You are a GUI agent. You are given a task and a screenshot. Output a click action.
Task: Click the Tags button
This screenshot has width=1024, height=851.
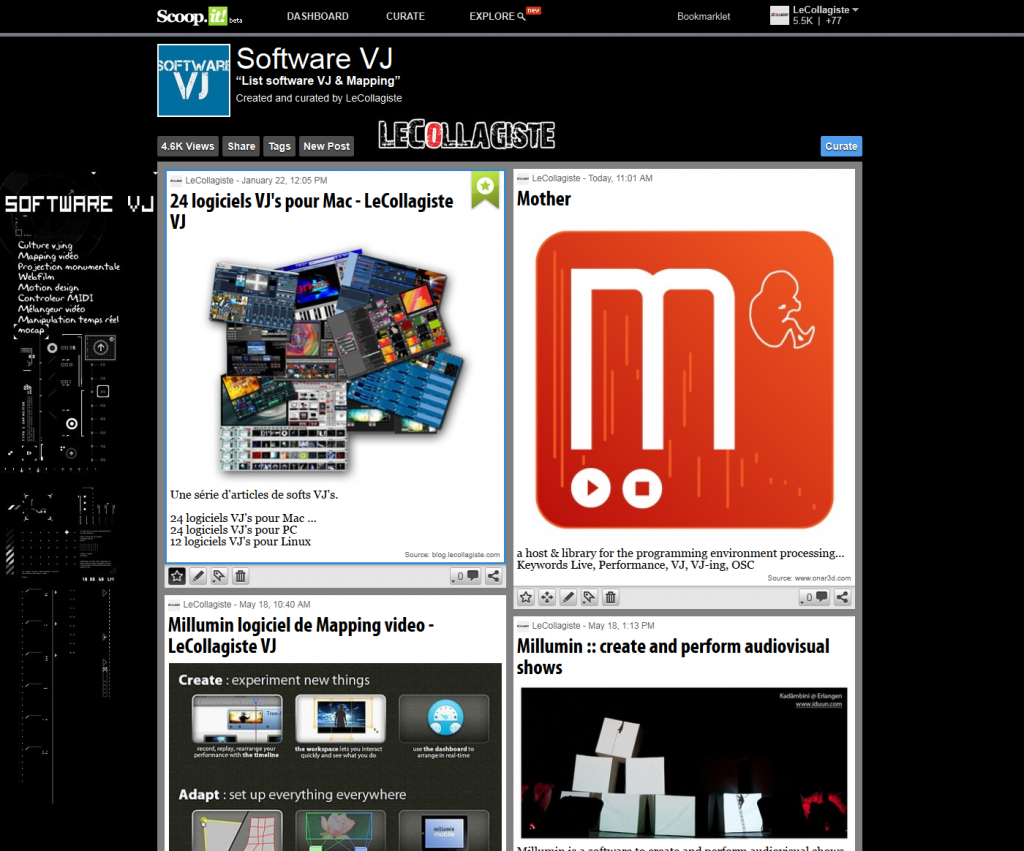pyautogui.click(x=280, y=146)
